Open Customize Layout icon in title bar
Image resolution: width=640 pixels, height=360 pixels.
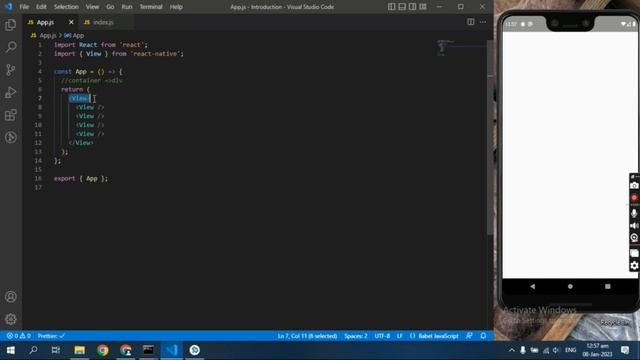423,7
